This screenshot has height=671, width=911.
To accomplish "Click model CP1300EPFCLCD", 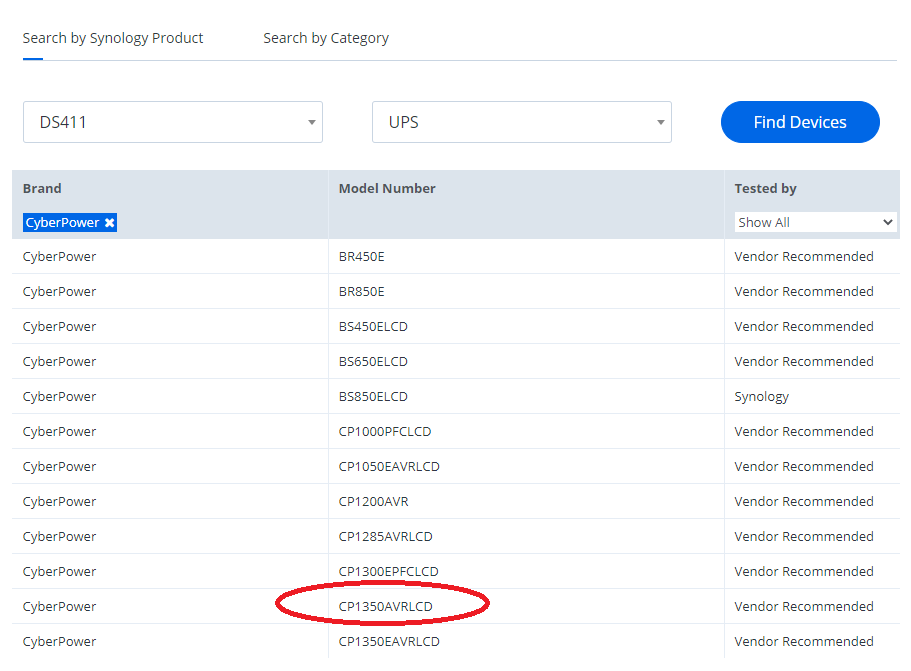I will pyautogui.click(x=388, y=571).
